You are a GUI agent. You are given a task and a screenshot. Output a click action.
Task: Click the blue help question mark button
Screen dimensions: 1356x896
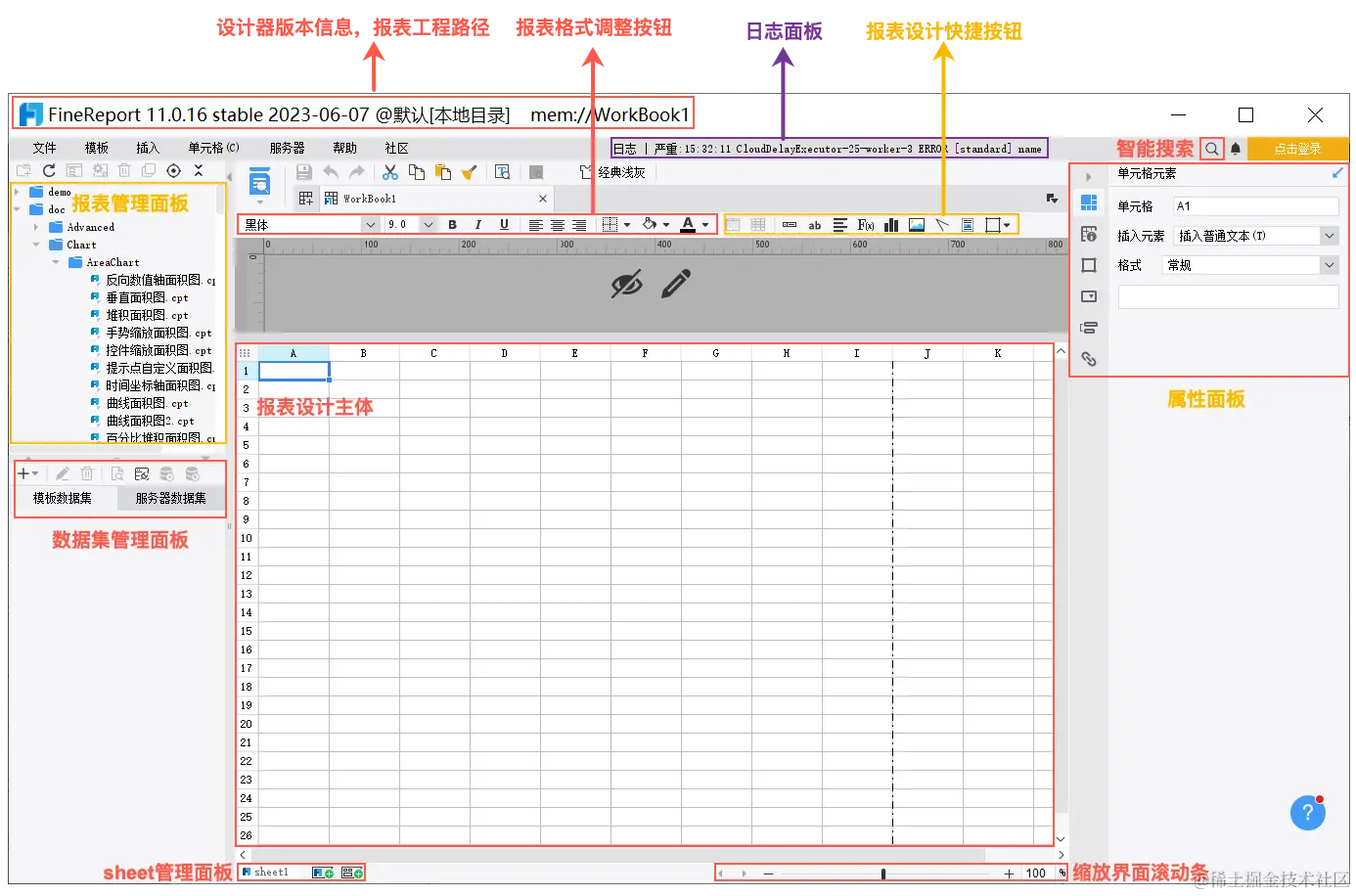pyautogui.click(x=1308, y=812)
